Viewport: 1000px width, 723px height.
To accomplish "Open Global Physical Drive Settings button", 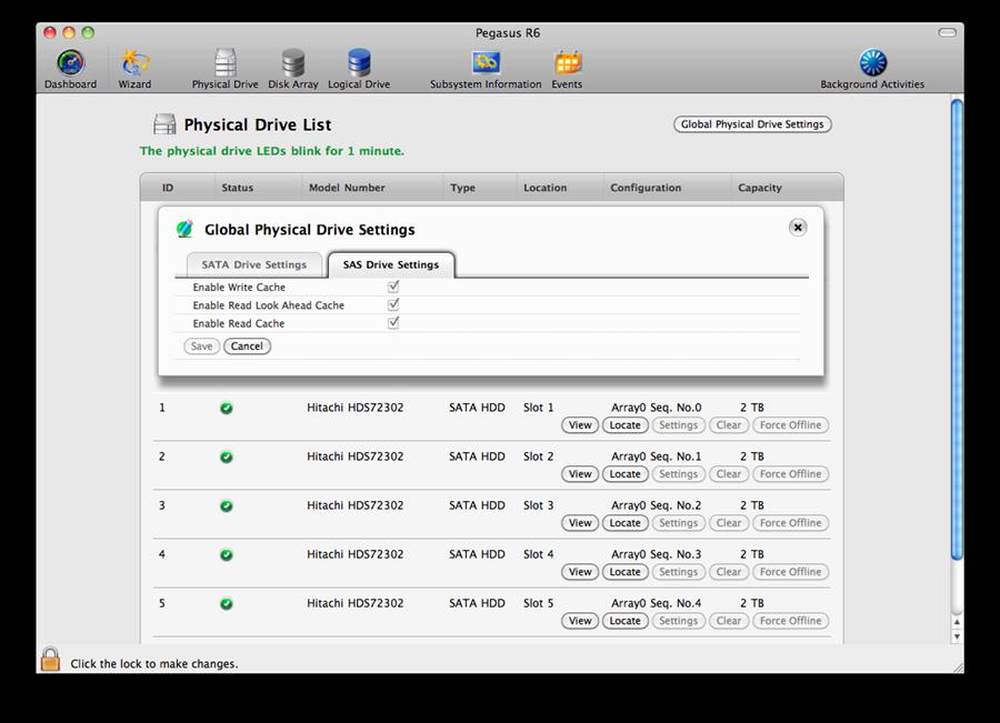I will tap(753, 124).
